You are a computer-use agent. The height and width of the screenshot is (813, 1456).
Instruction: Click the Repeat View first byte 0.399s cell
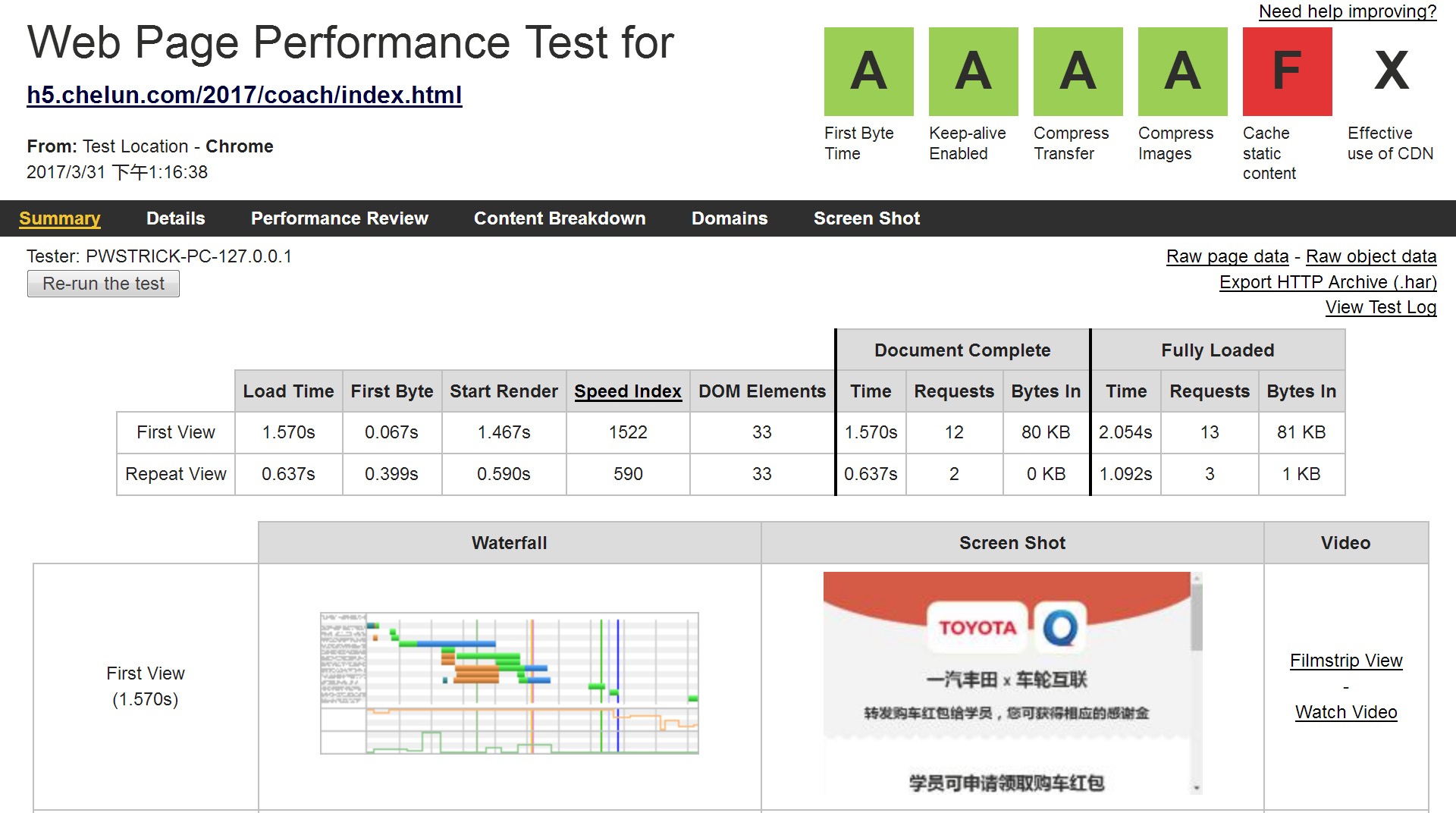(391, 474)
